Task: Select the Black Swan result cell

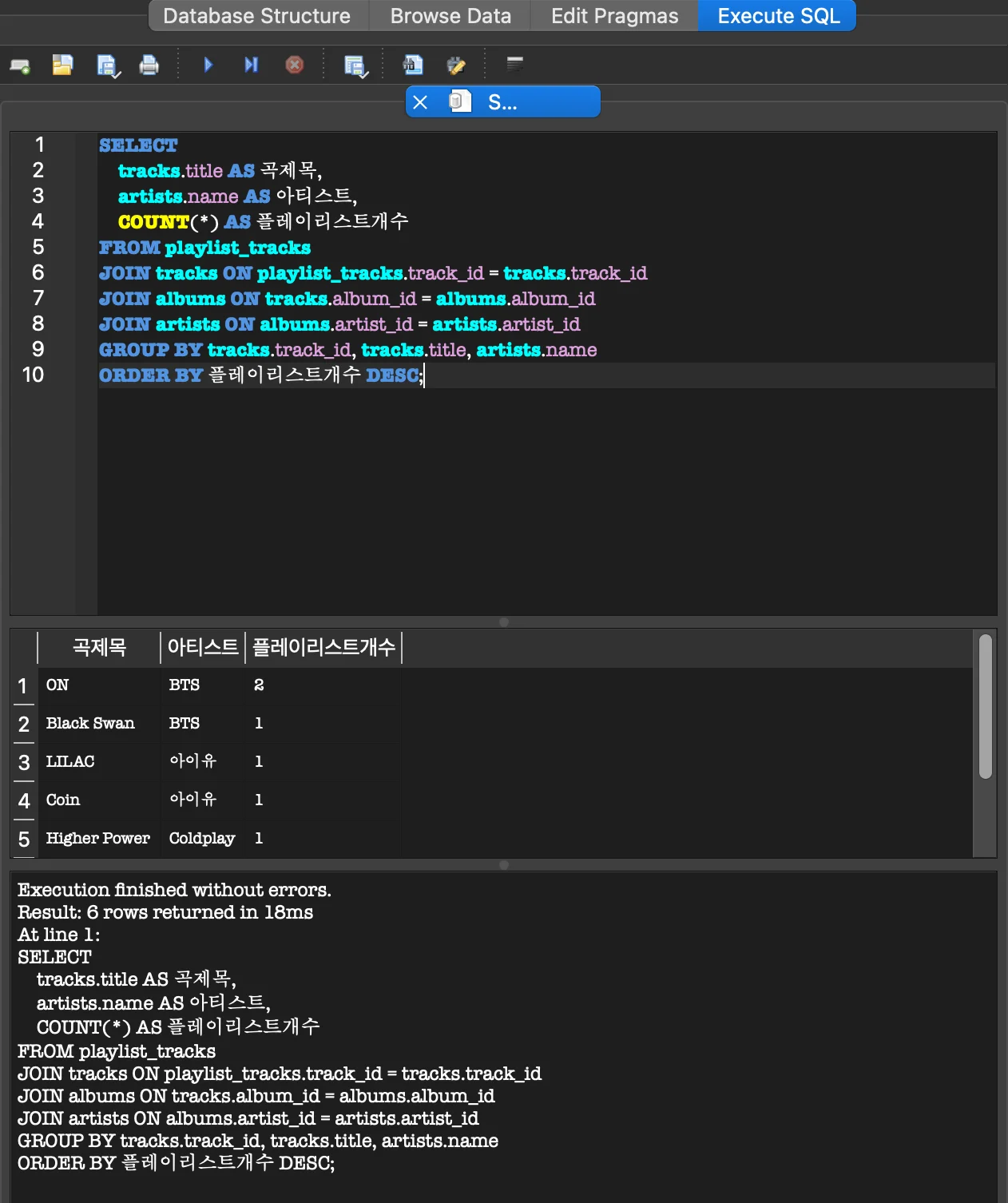Action: click(90, 724)
